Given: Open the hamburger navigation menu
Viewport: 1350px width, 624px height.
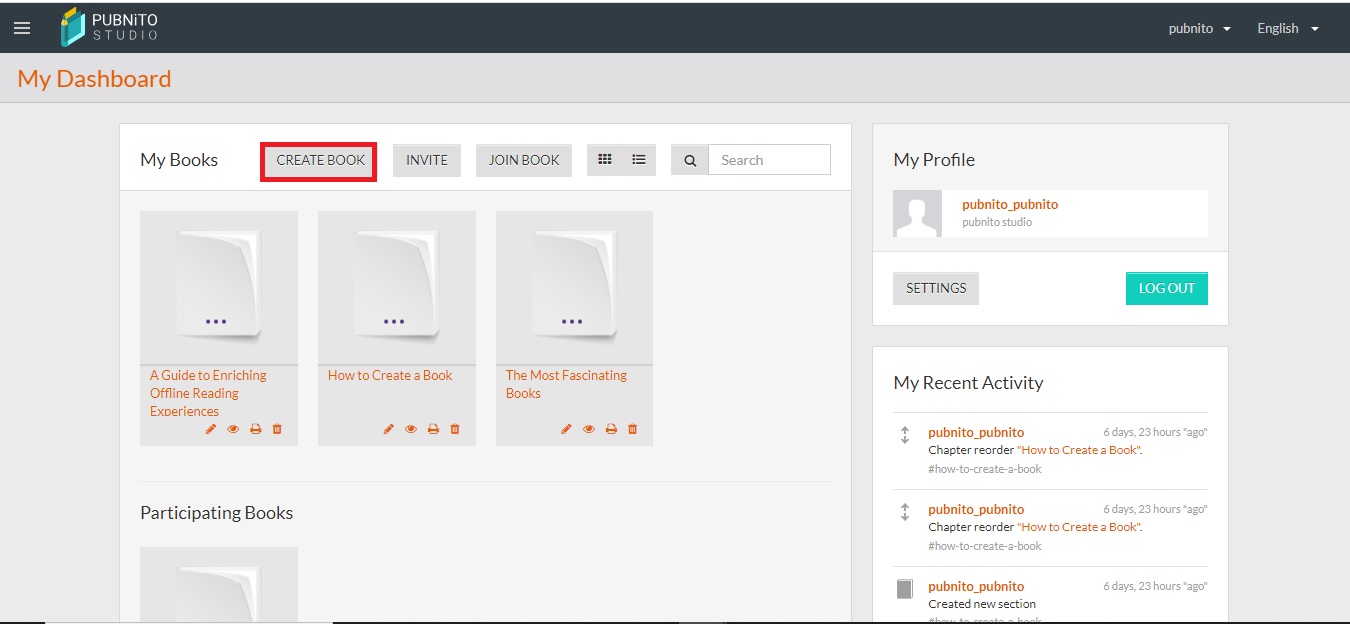Looking at the screenshot, I should pos(22,28).
